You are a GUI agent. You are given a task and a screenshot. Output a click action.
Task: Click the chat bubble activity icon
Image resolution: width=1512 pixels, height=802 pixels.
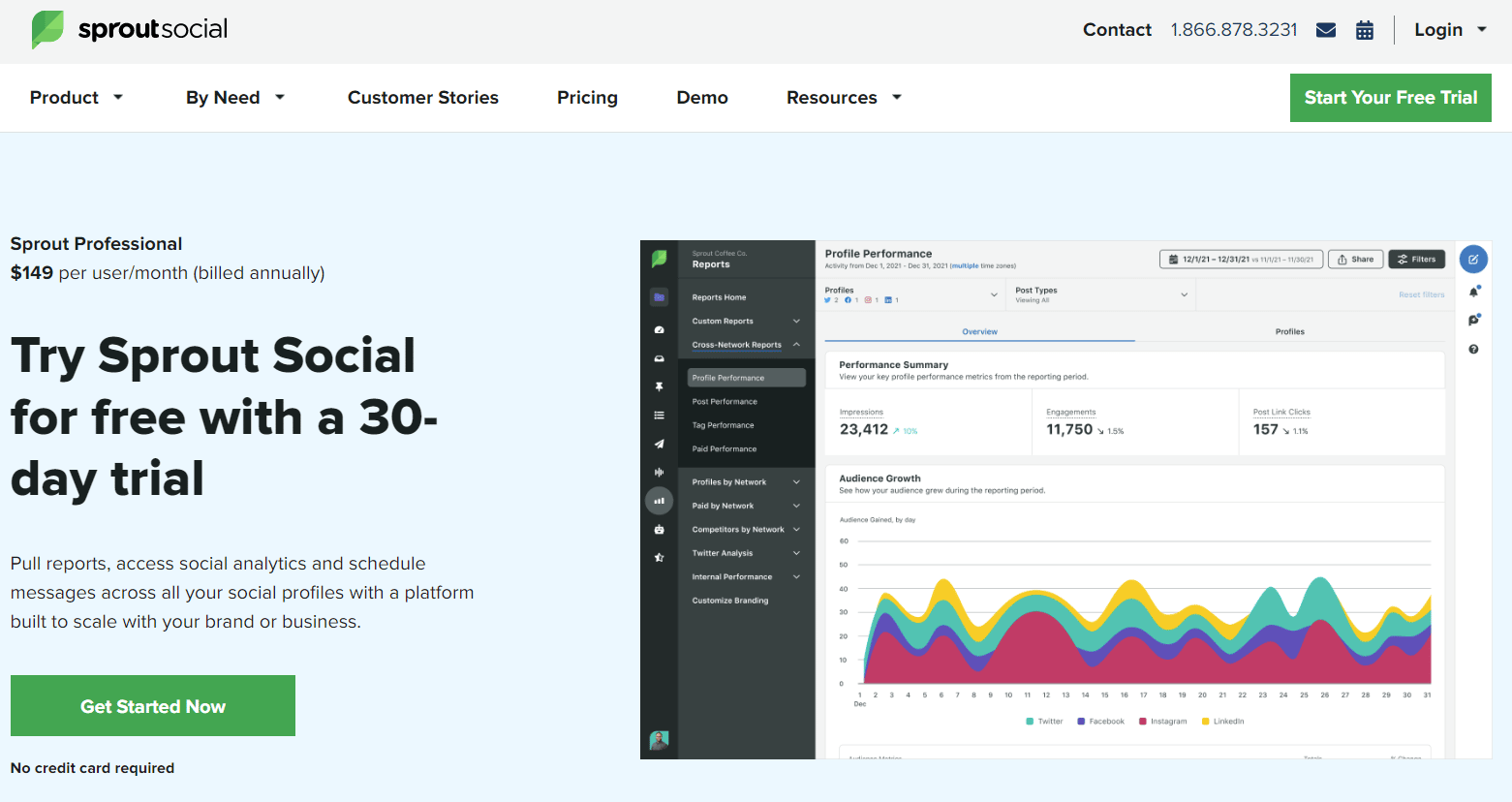tap(1473, 321)
